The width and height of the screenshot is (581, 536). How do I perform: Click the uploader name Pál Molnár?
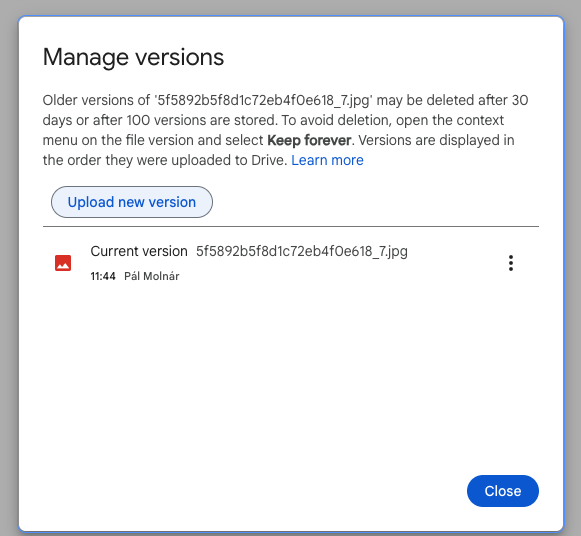click(152, 276)
